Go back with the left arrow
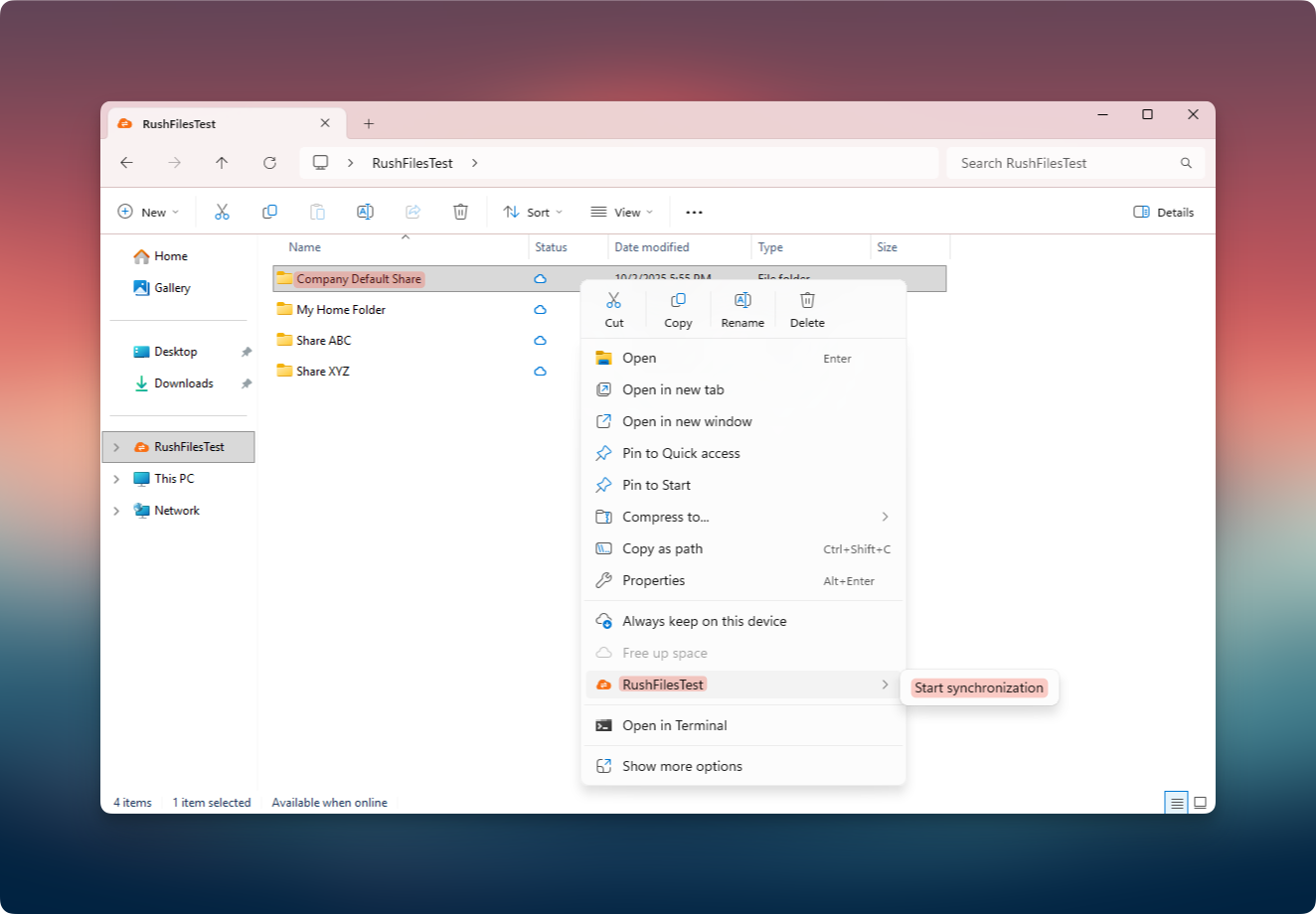 [x=126, y=162]
